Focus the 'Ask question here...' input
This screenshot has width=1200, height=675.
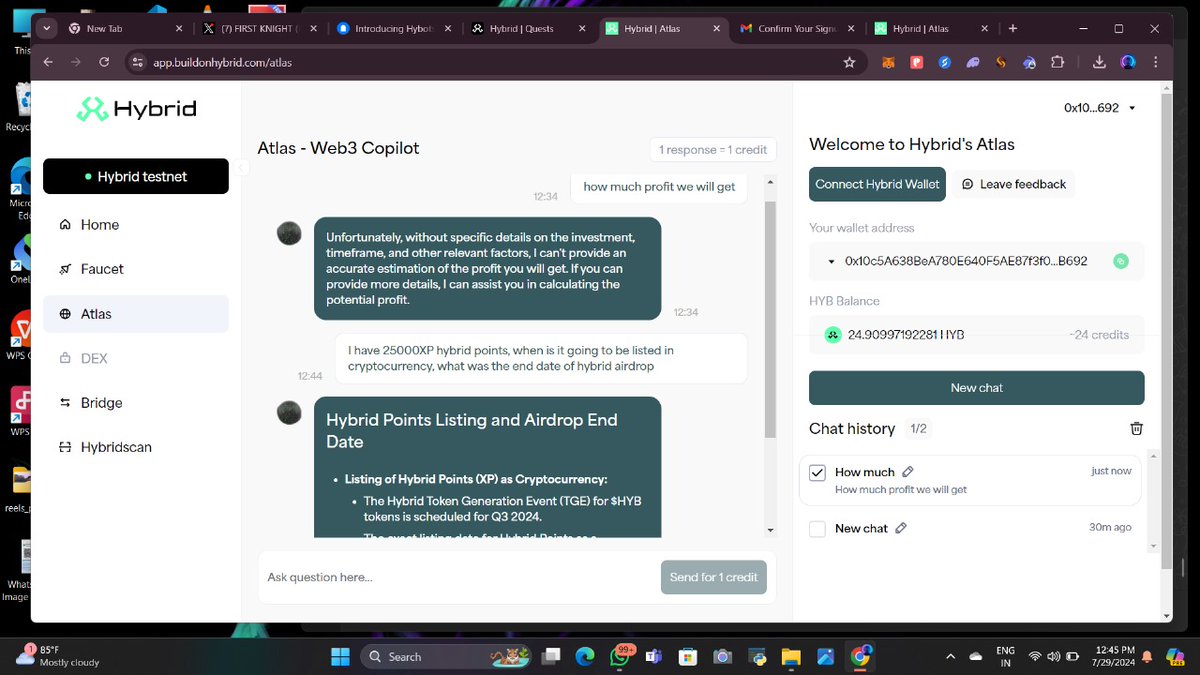coord(458,577)
